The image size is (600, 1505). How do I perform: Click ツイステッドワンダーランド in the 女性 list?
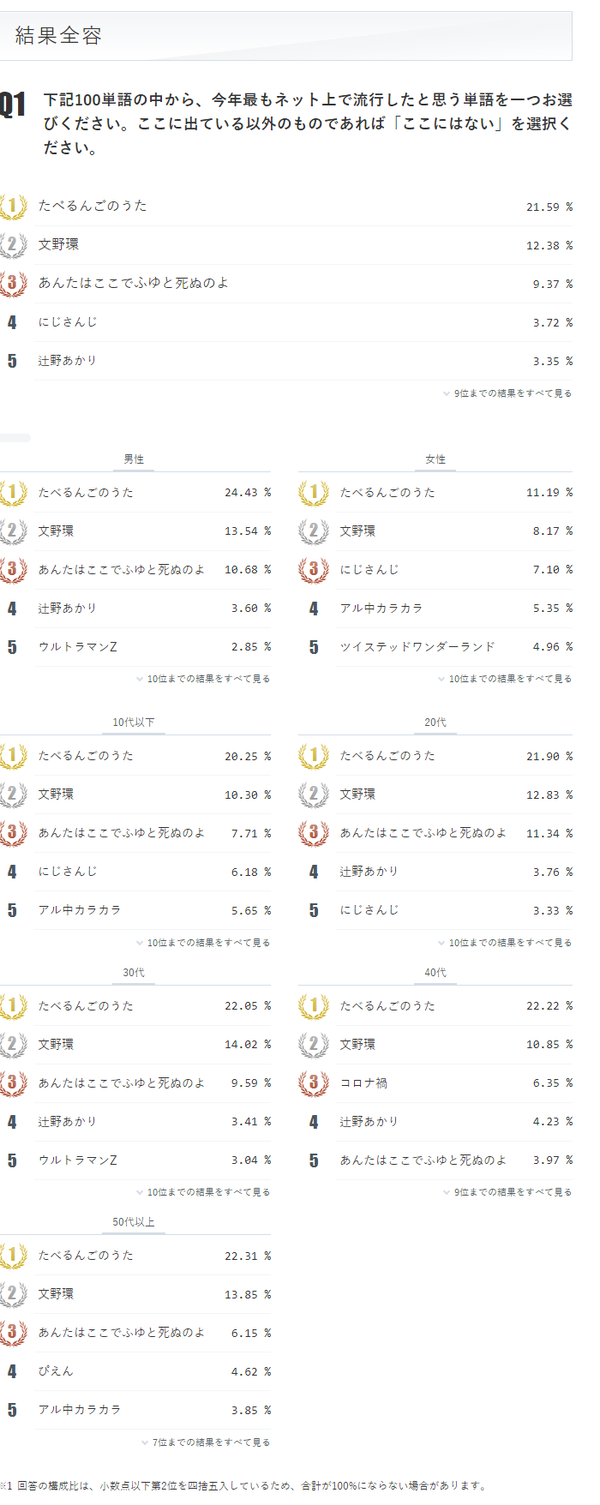pyautogui.click(x=418, y=647)
